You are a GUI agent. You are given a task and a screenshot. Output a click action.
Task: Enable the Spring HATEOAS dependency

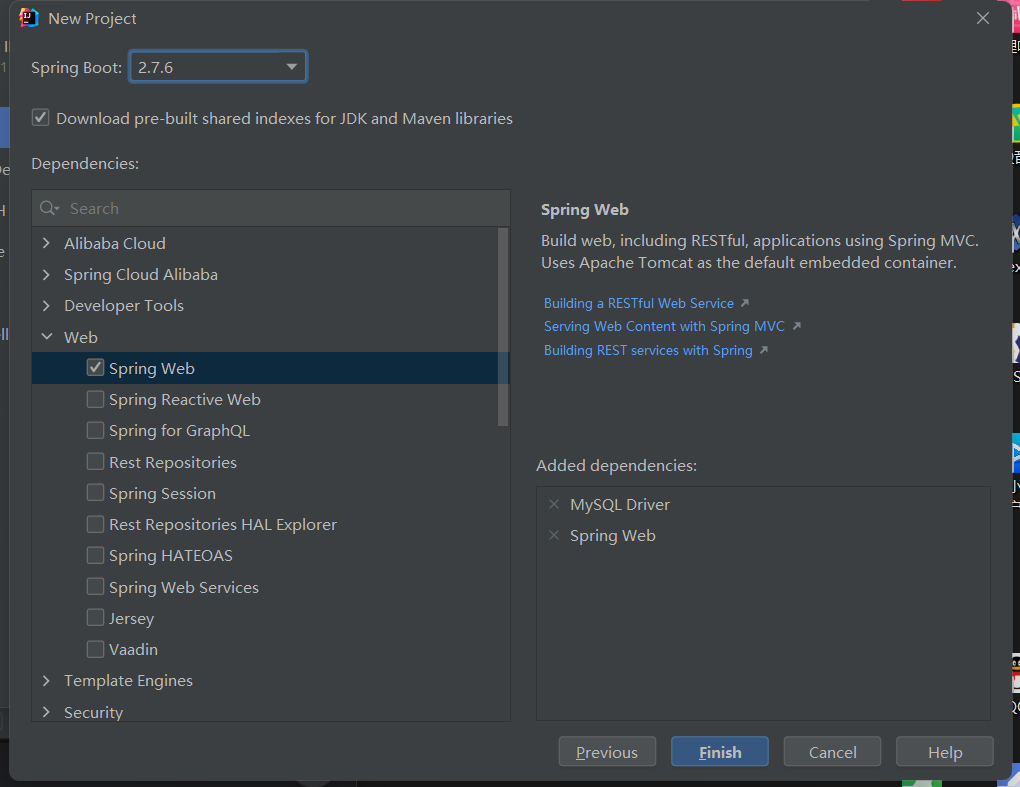point(95,555)
